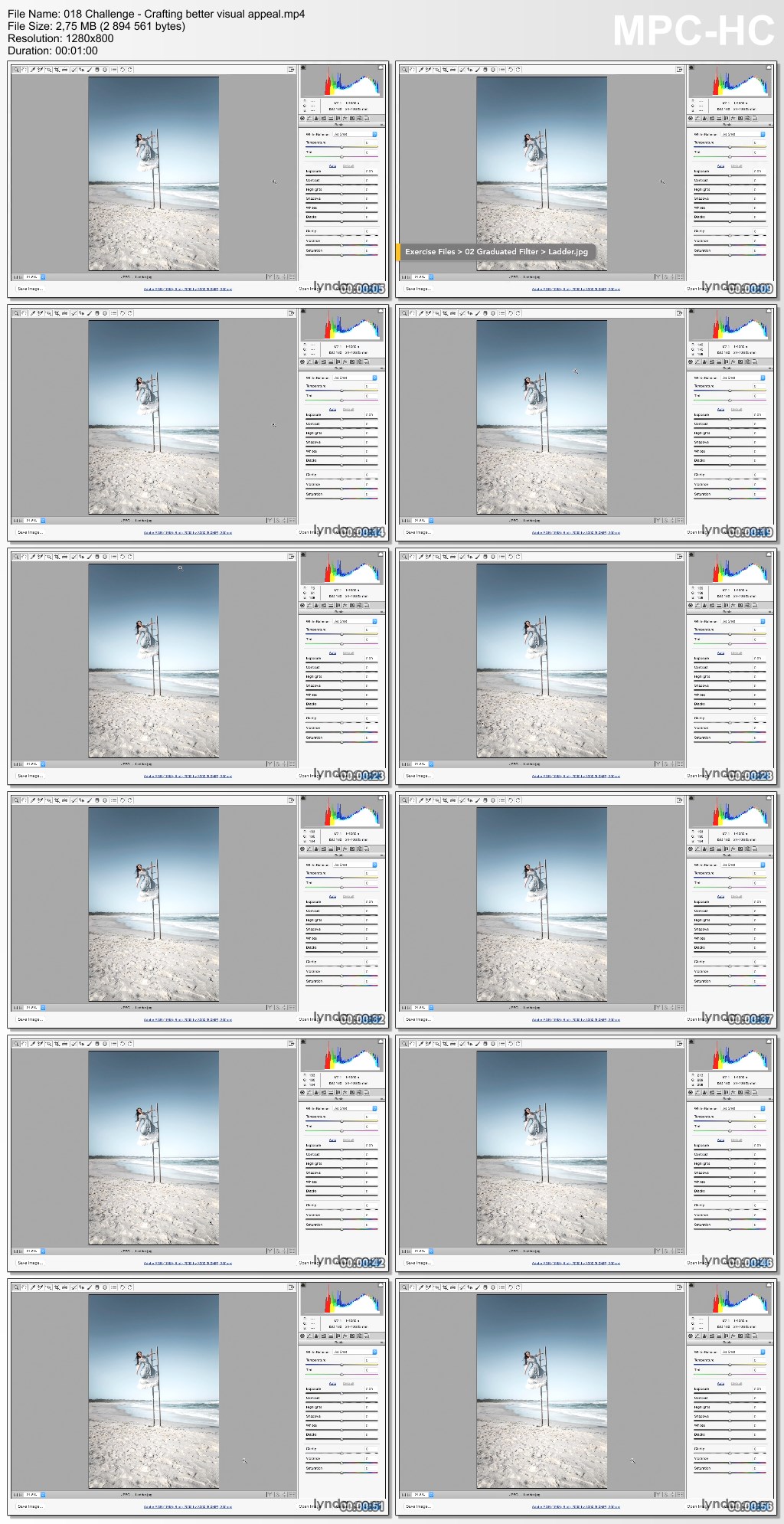The height and width of the screenshot is (1524, 784).
Task: Switch to HSL / Grayscale panel in 00:00:14 frame
Action: coord(324,361)
